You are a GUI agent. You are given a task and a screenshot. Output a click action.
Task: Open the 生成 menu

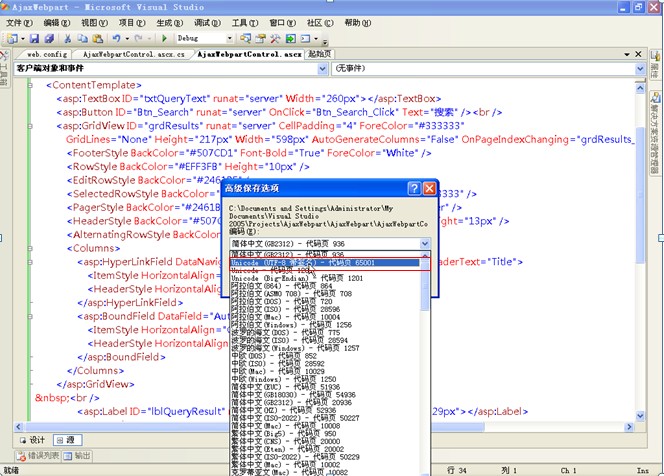[x=169, y=22]
